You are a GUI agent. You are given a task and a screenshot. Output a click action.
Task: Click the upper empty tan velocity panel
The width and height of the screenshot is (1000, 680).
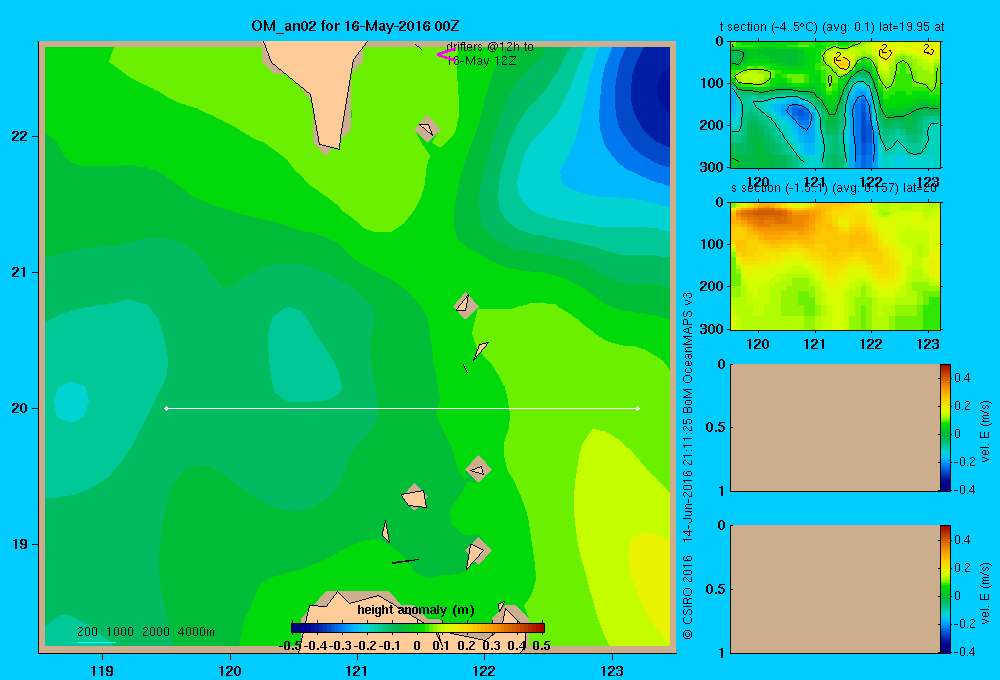pos(835,427)
